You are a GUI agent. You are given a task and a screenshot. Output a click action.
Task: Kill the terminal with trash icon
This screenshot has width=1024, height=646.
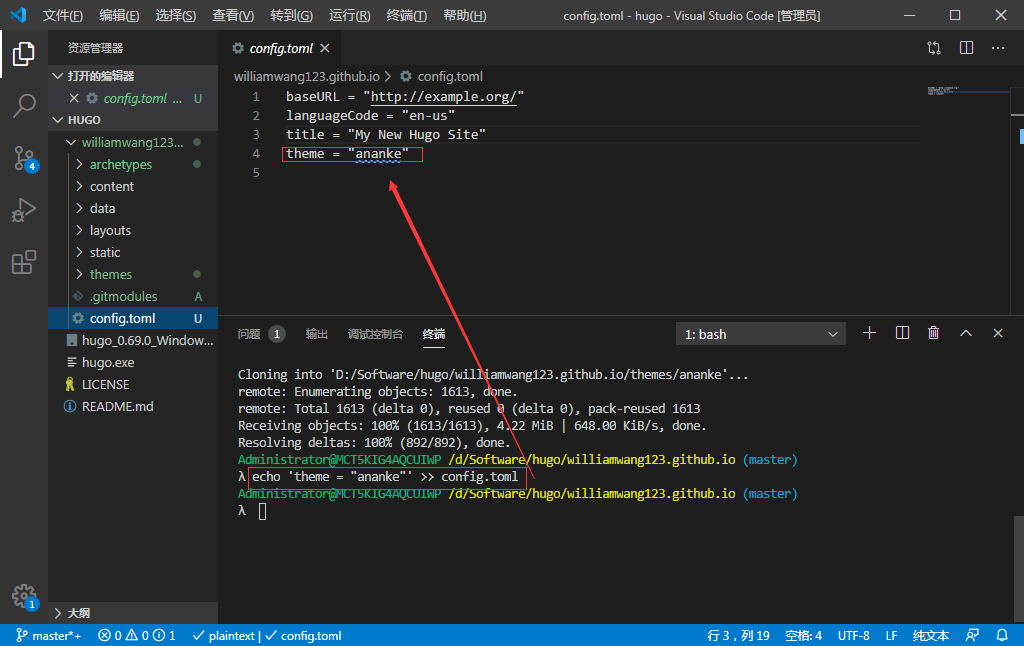[934, 333]
